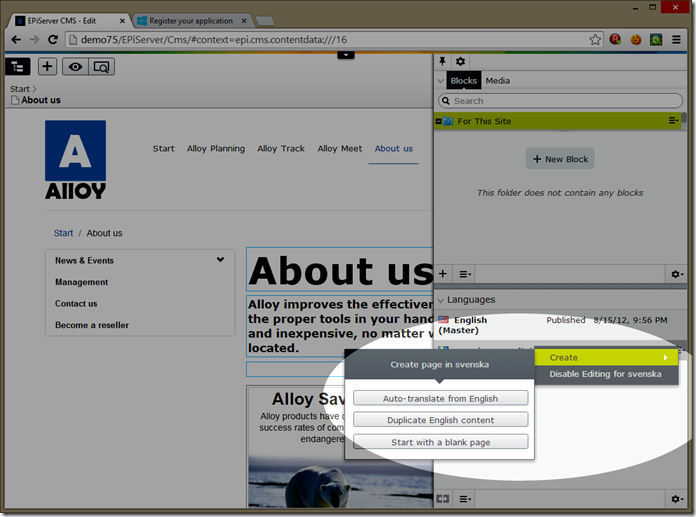696x517 pixels.
Task: Collapse the For This Site folder
Action: (438, 121)
